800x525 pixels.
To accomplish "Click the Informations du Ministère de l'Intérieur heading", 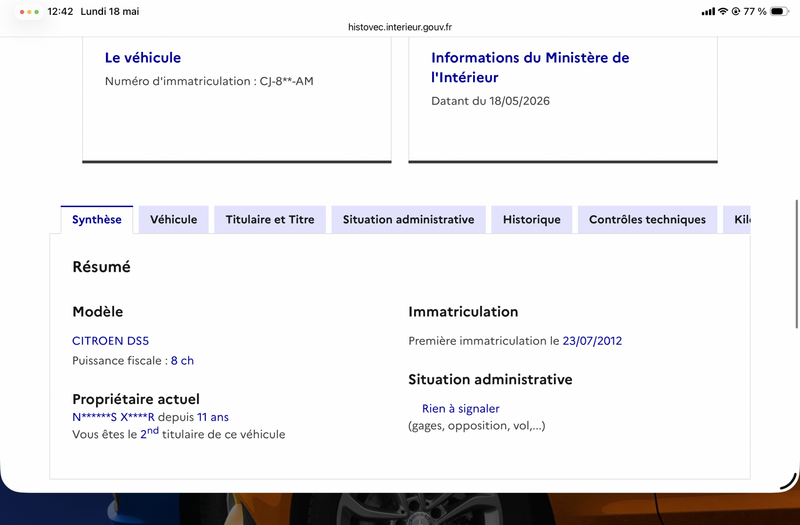I will pyautogui.click(x=530, y=67).
